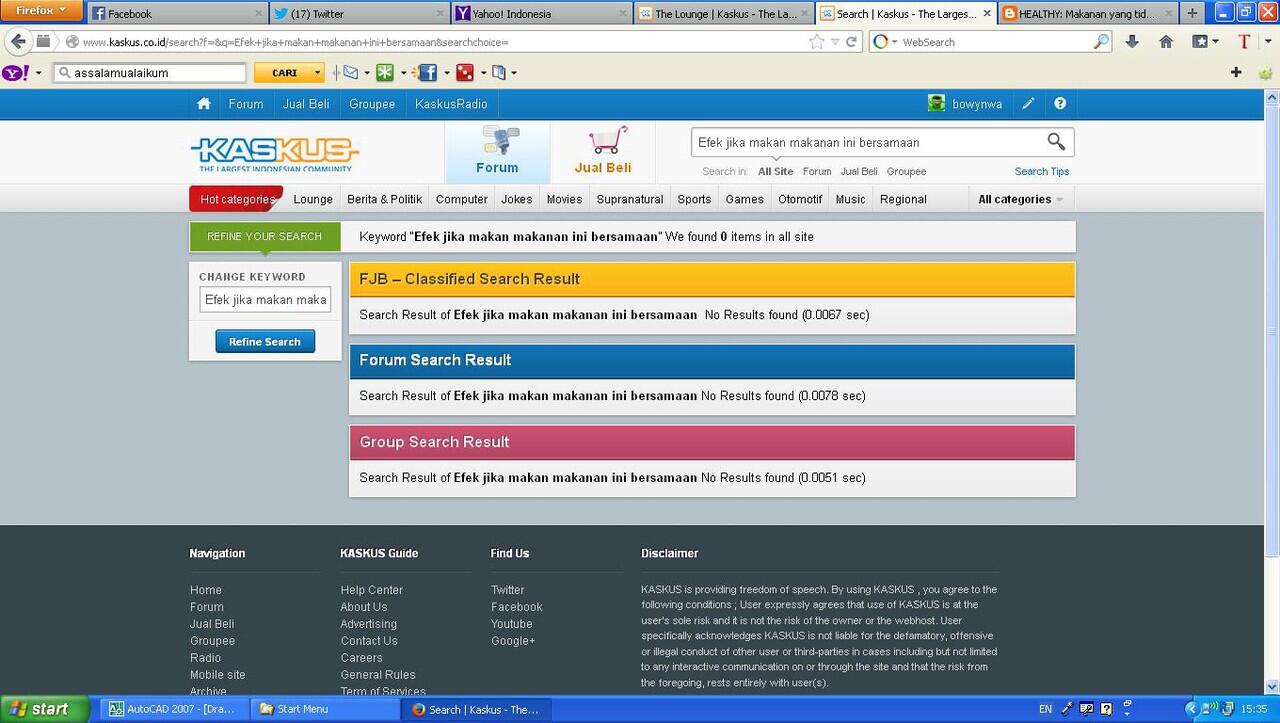1280x723 pixels.
Task: Click the bowynwa username link
Action: point(978,104)
